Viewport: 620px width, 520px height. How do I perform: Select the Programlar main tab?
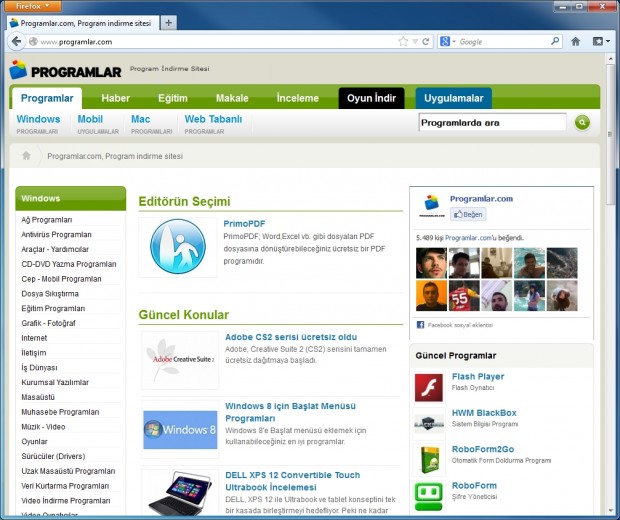(x=47, y=98)
